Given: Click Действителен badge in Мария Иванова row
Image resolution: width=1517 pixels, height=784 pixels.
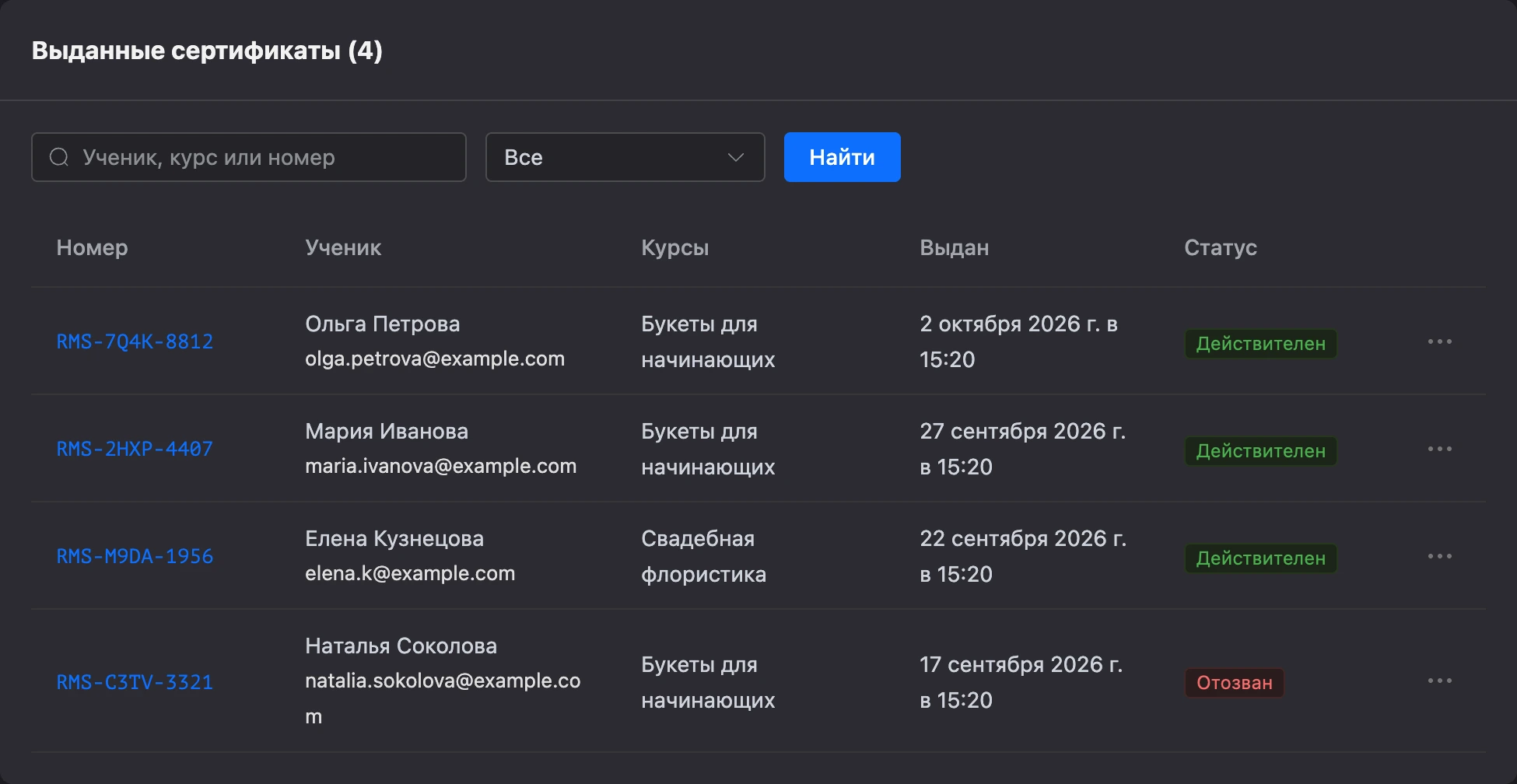Looking at the screenshot, I should pos(1260,451).
